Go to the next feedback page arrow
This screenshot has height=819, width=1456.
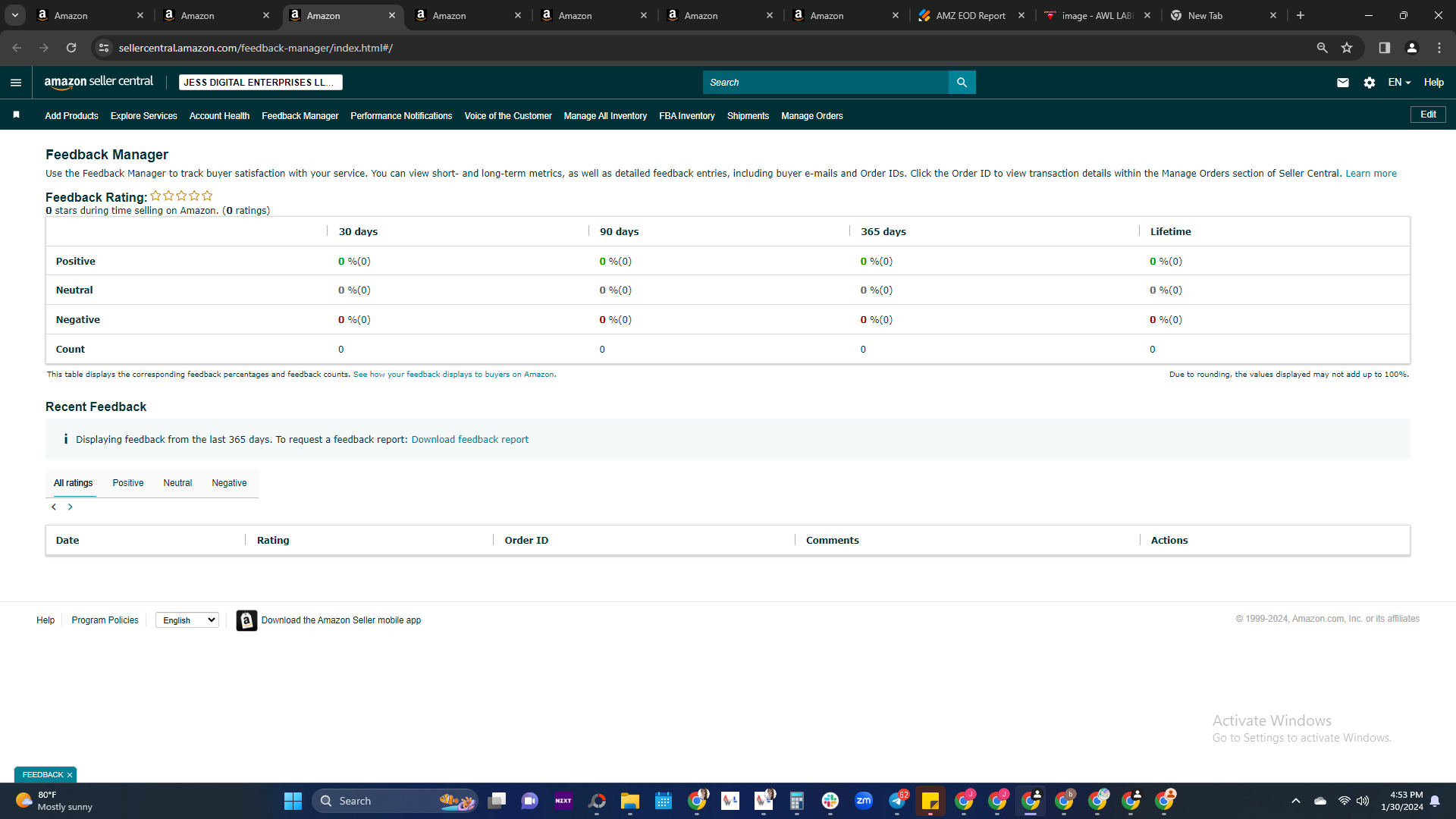71,507
